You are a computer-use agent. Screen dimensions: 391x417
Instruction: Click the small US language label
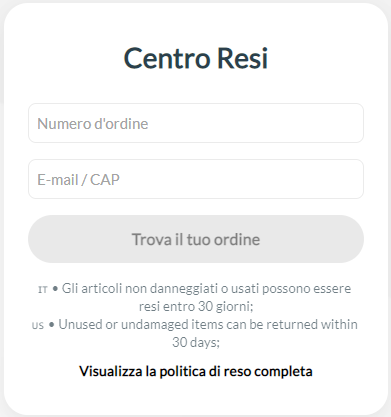pos(38,325)
